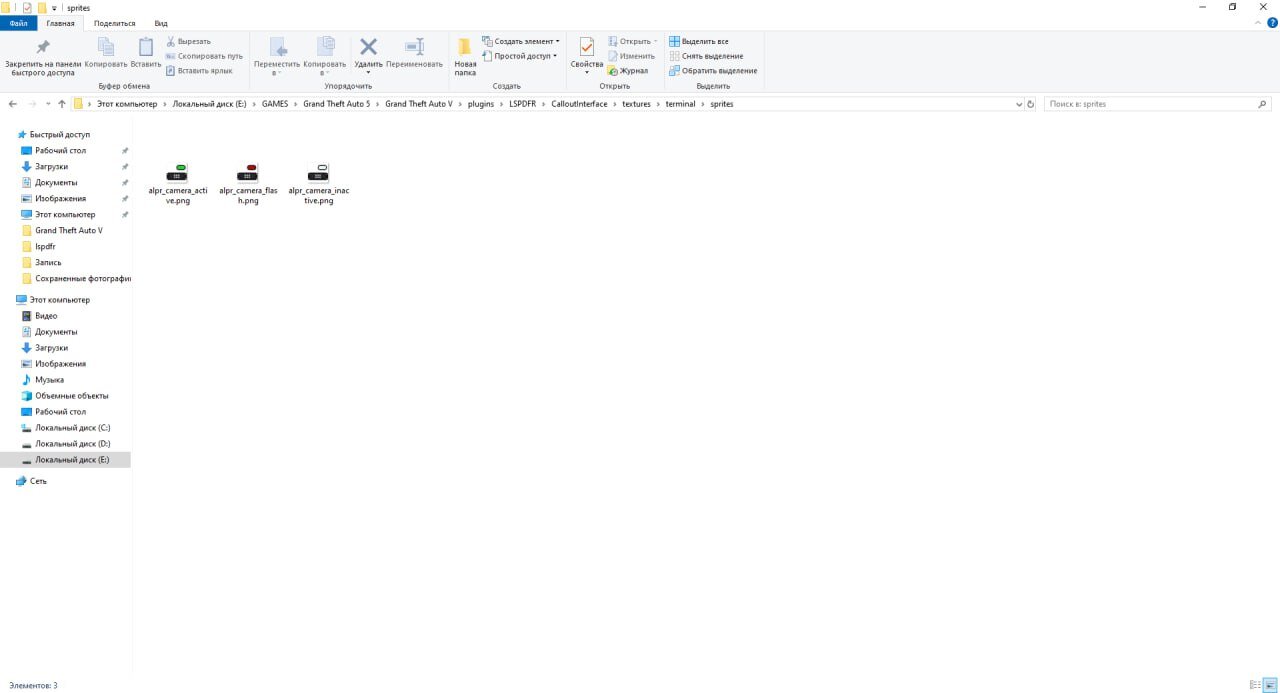Click Обратить выделение (invert selection)
The width and height of the screenshot is (1280, 693).
click(713, 70)
